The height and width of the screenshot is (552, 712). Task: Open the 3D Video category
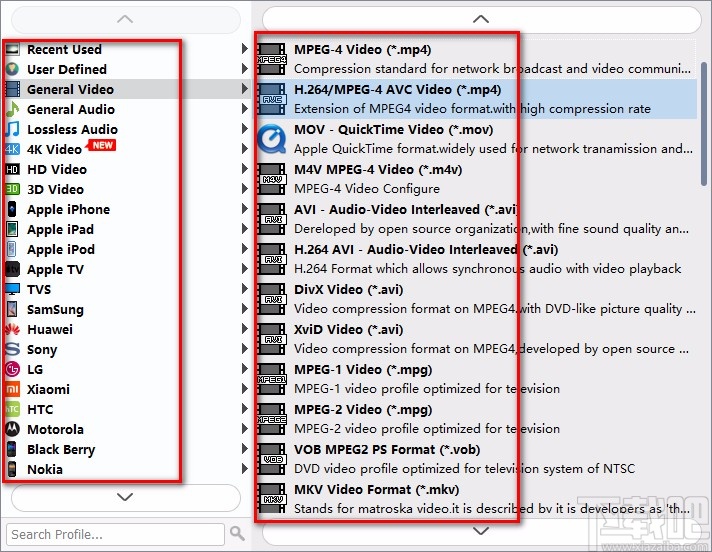point(127,189)
